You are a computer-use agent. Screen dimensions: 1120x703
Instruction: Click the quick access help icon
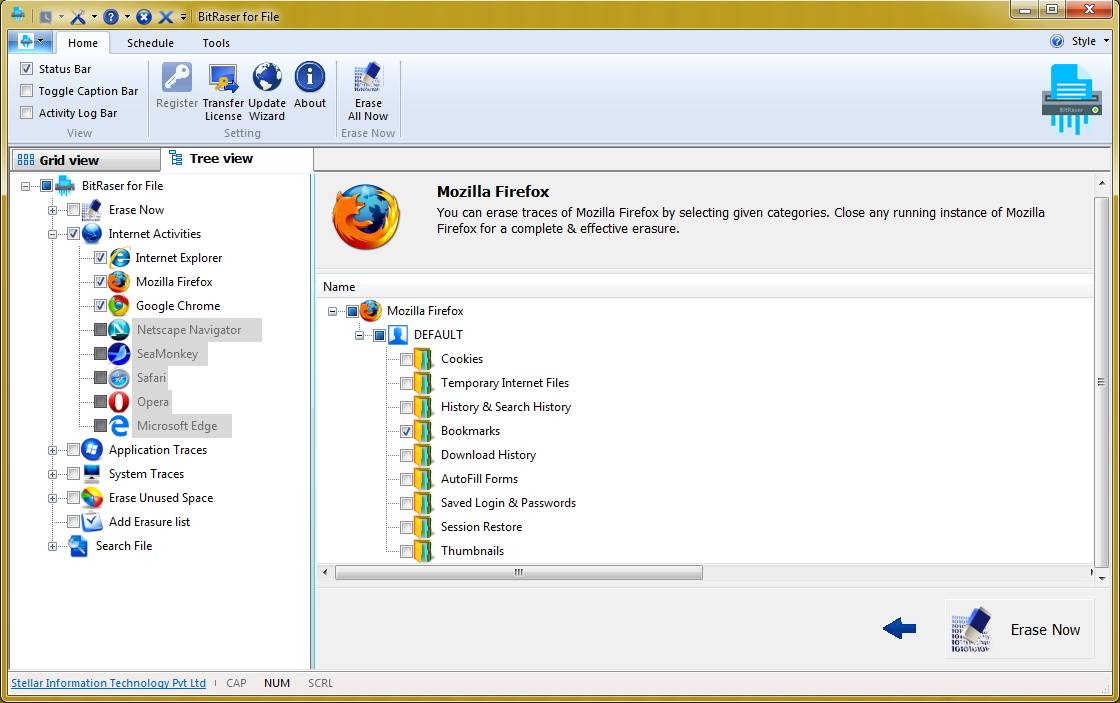click(x=111, y=16)
